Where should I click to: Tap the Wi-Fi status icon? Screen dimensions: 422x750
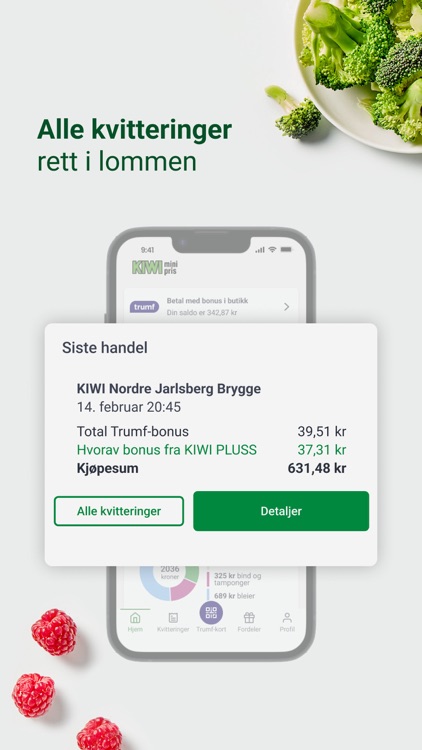[272, 250]
